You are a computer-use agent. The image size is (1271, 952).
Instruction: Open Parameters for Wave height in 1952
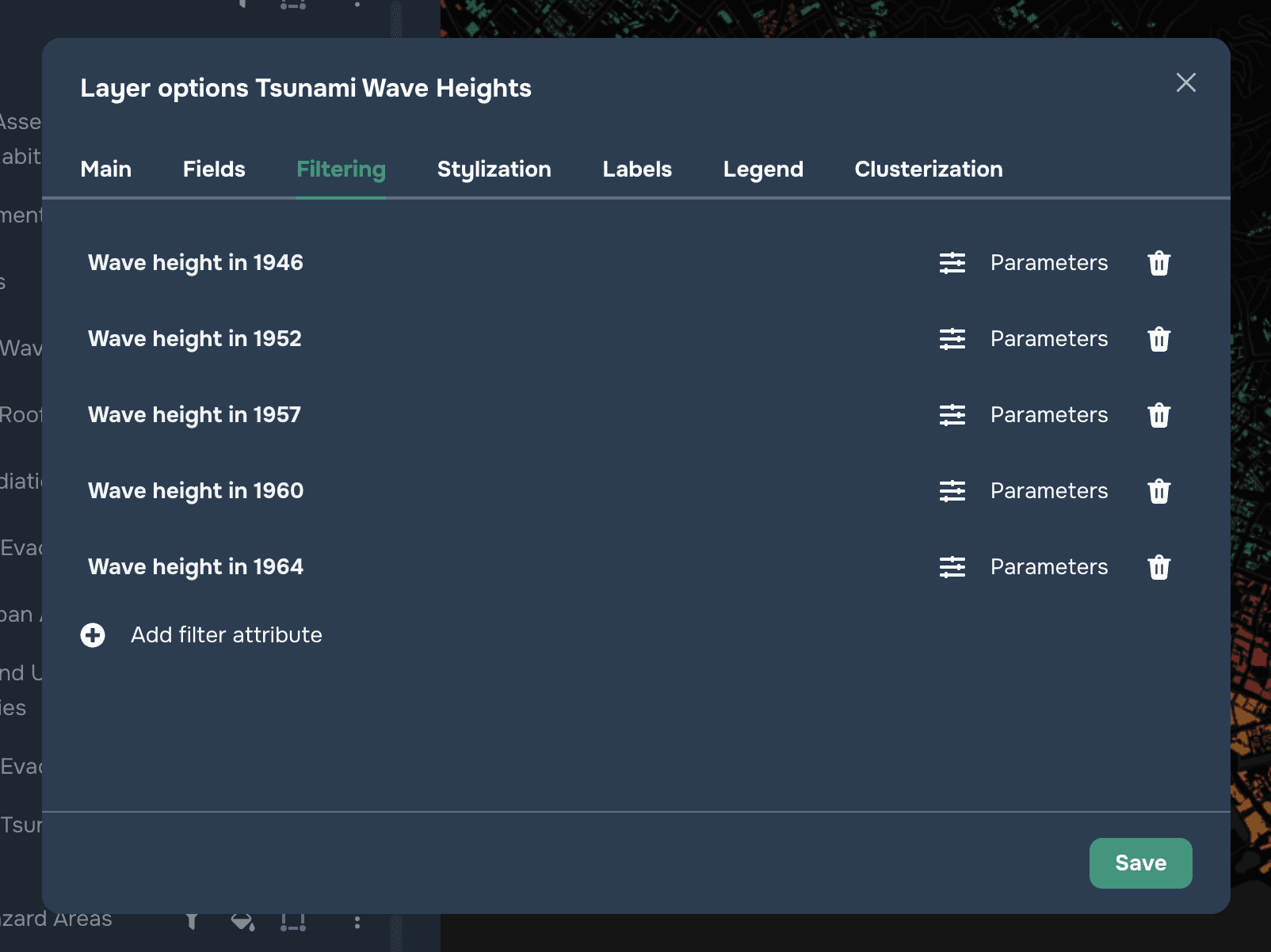coord(1049,339)
